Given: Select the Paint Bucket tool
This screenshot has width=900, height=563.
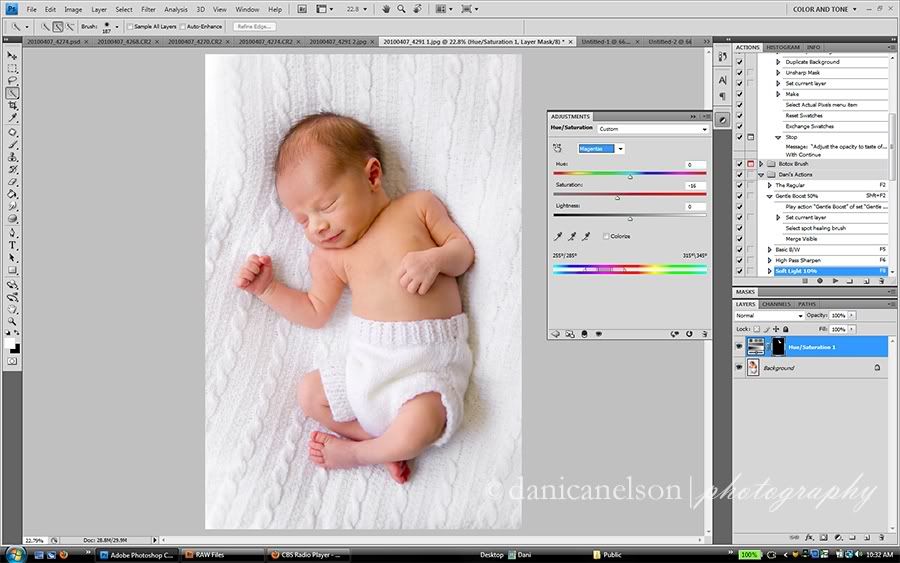Looking at the screenshot, I should tap(12, 194).
